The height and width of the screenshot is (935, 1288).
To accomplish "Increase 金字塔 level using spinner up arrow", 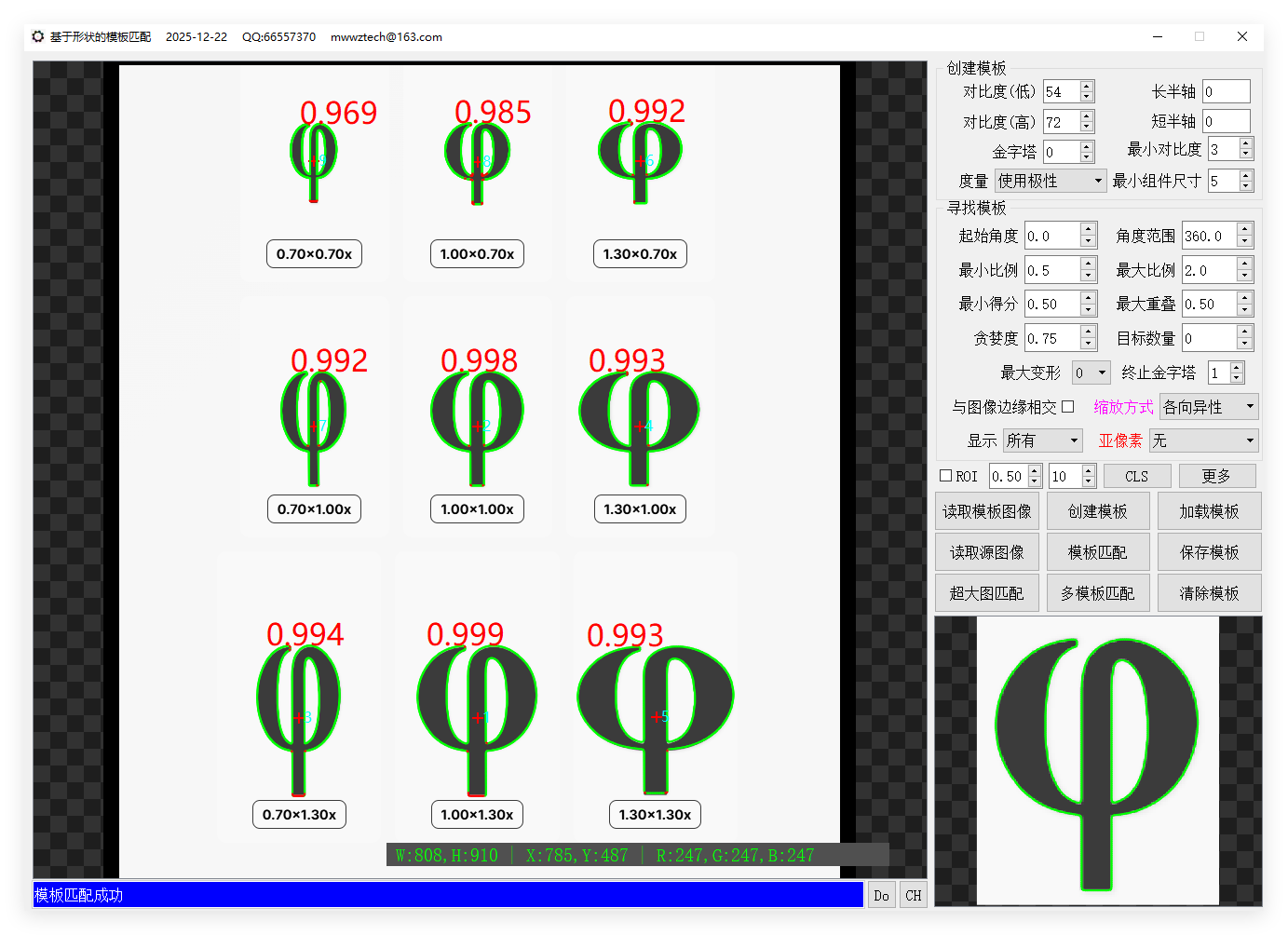I will tap(1086, 147).
